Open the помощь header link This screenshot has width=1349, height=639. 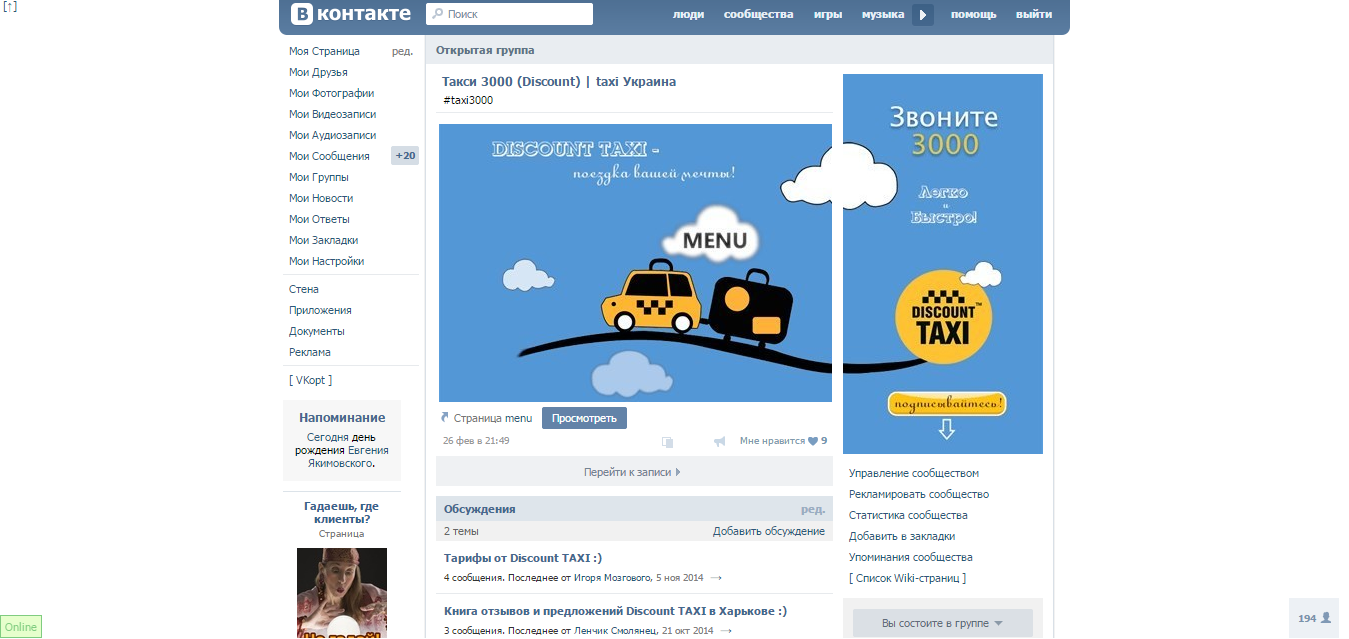(x=973, y=14)
